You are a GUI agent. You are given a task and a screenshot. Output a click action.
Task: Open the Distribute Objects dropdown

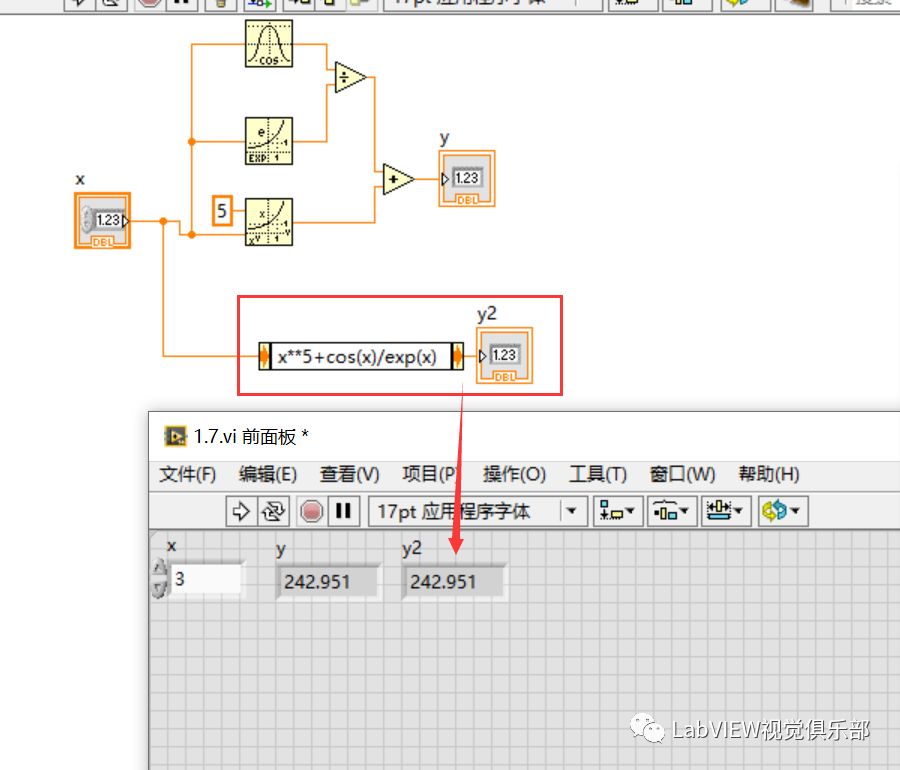point(670,511)
